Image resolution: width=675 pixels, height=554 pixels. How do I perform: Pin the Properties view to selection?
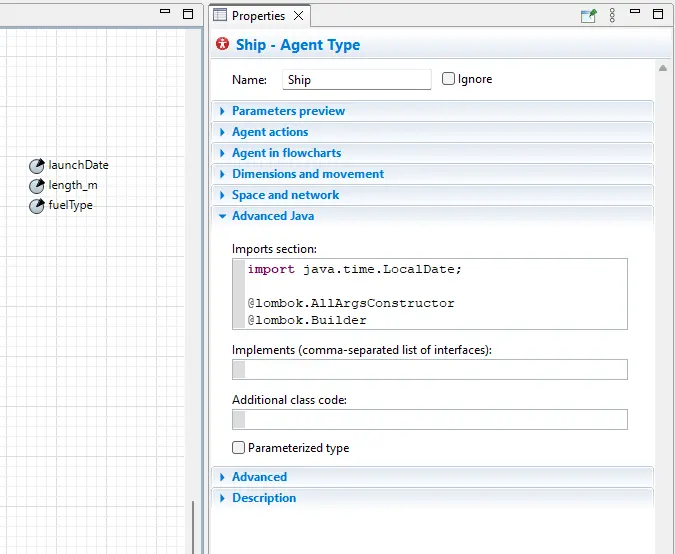point(588,16)
